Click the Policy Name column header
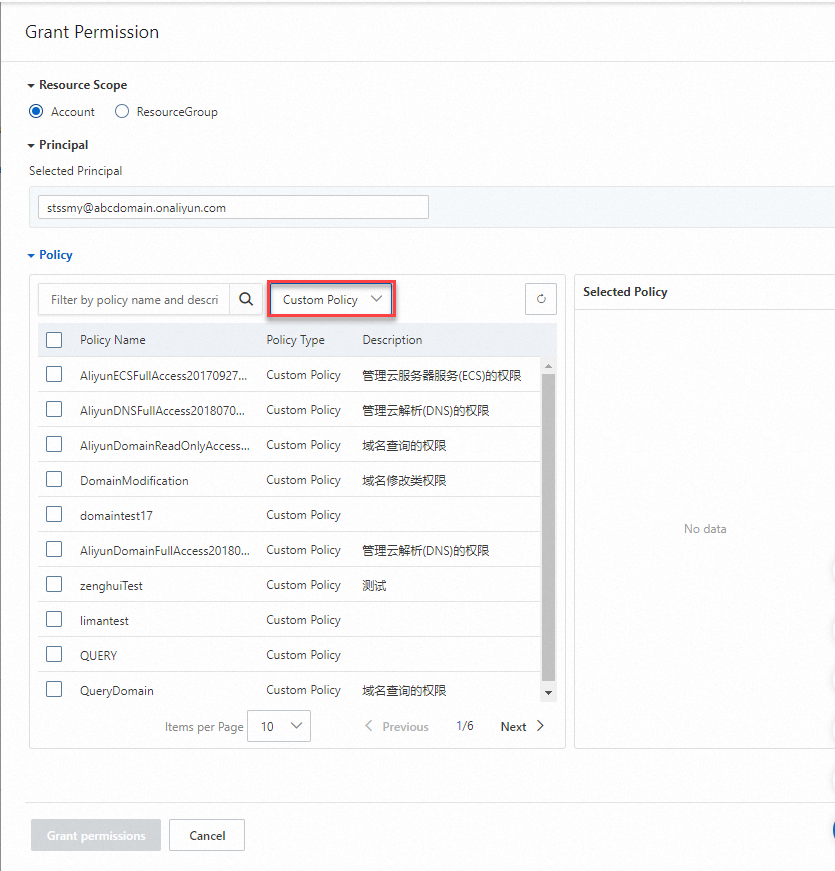 click(x=113, y=340)
